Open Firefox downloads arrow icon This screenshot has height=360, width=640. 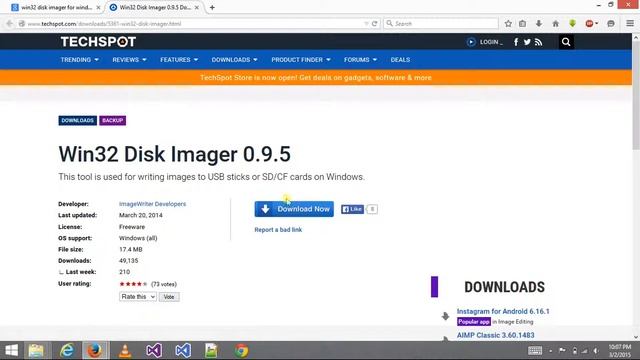[x=539, y=24]
